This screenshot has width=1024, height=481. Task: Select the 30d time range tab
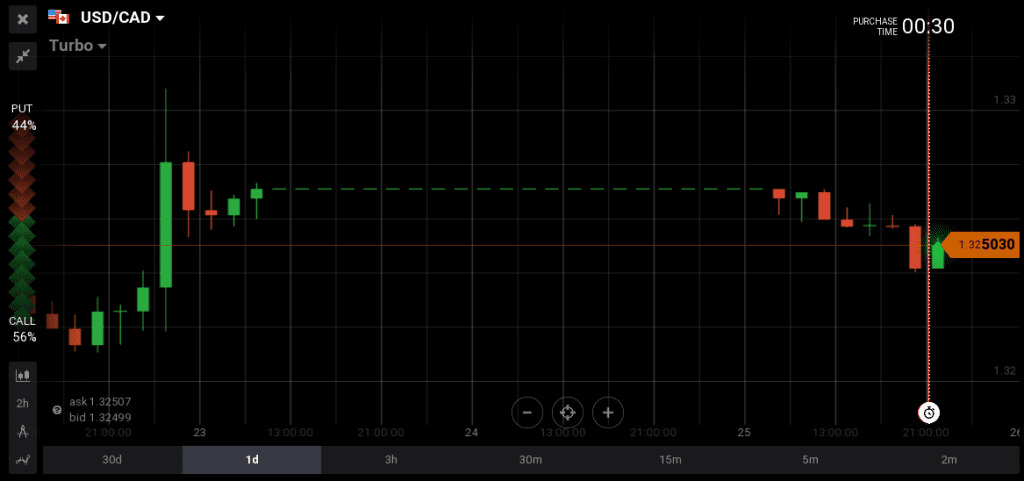pos(112,459)
